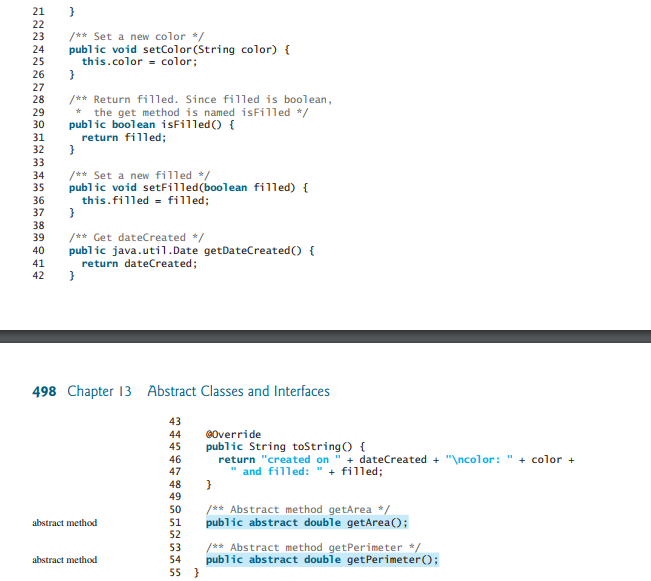Click 'public void setFilled(boolean filled) {'
The width and height of the screenshot is (651, 581).
188,188
